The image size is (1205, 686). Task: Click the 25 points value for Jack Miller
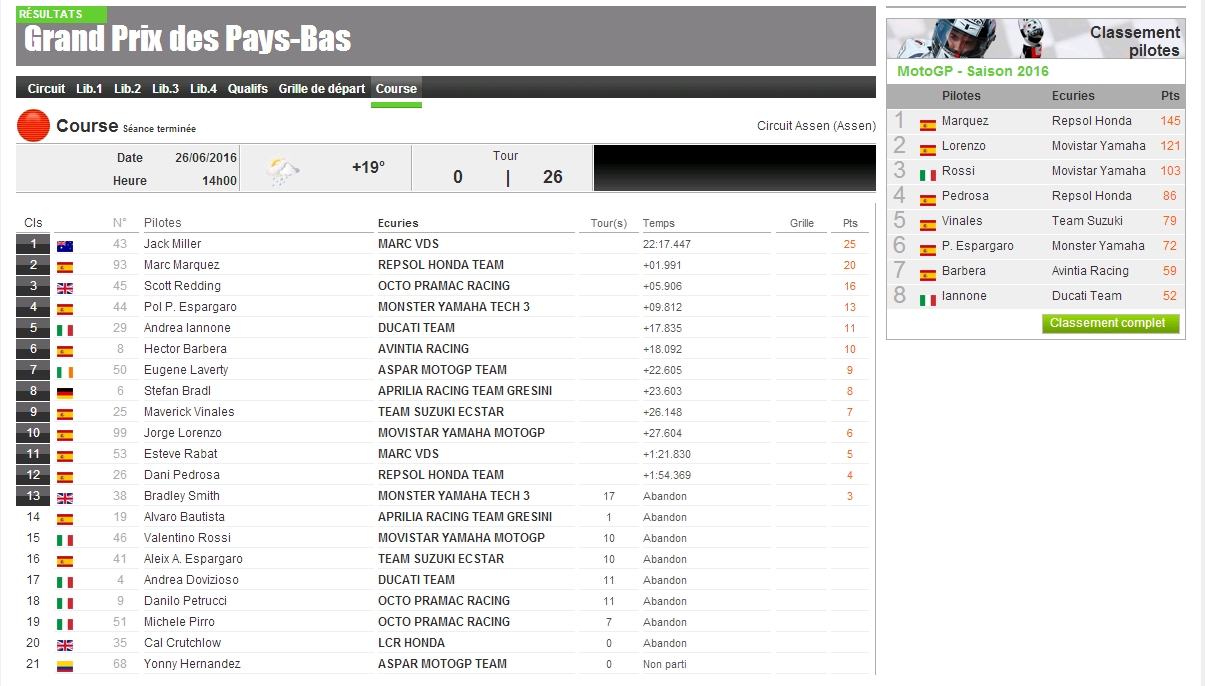pos(850,244)
